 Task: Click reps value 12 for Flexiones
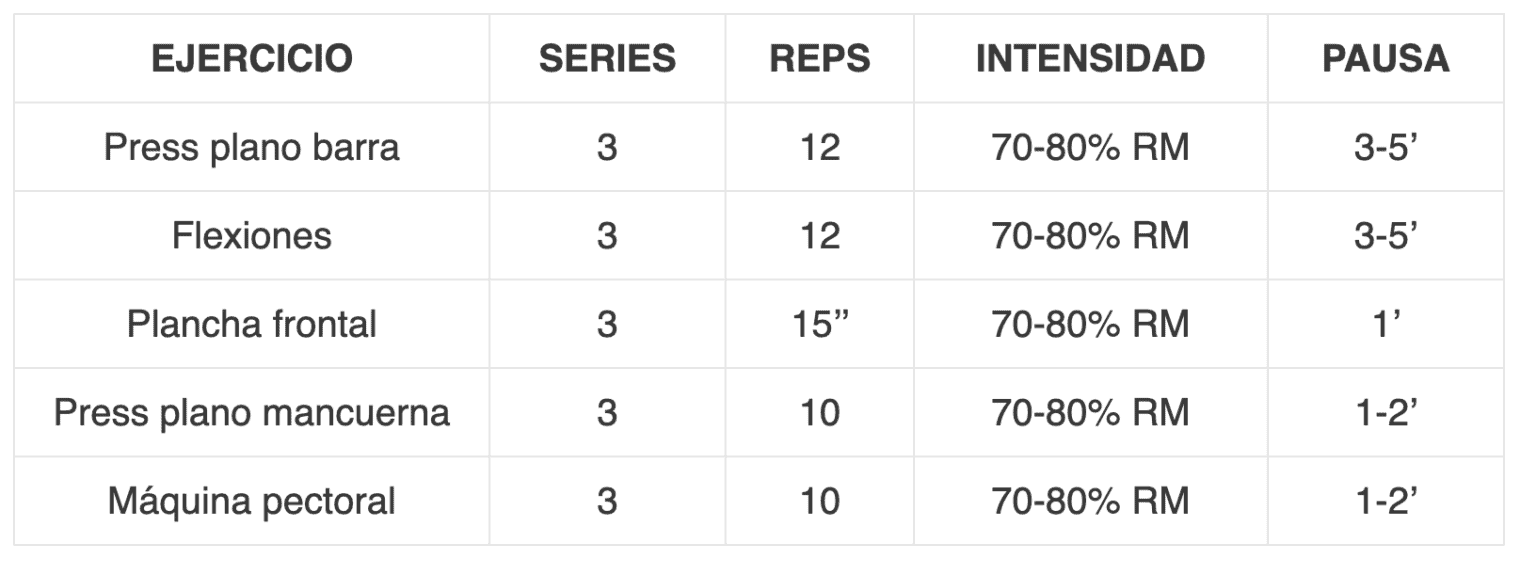click(x=819, y=236)
